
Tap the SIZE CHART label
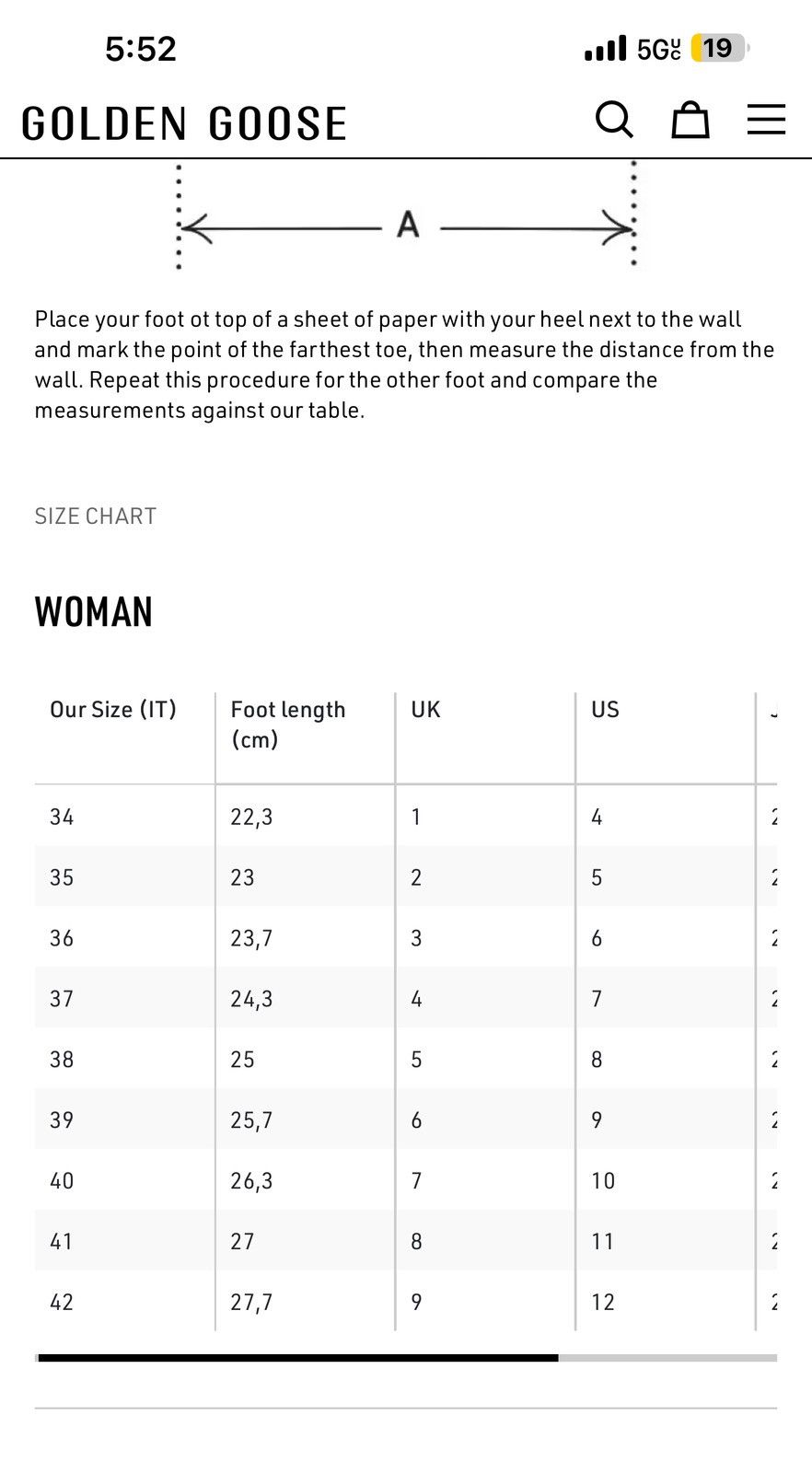[96, 516]
